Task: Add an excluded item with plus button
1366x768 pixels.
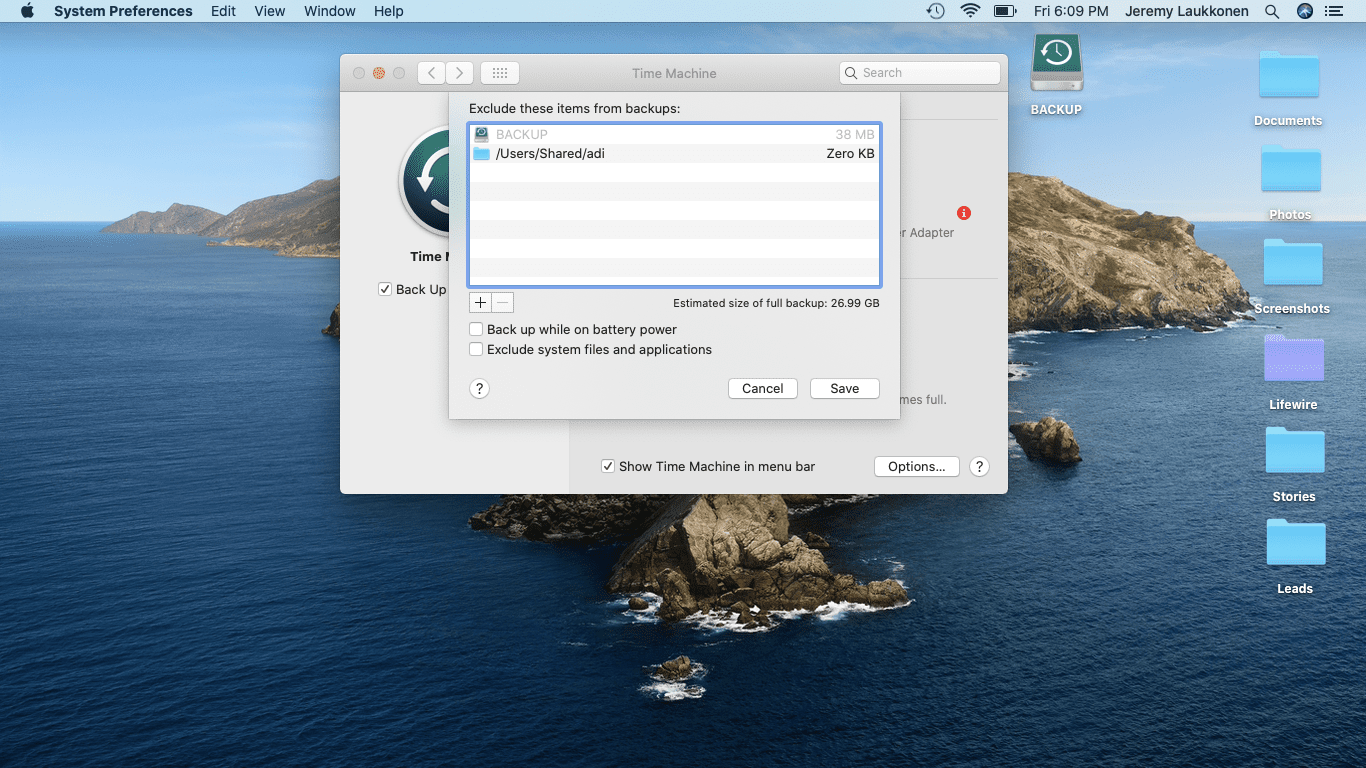Action: pos(480,302)
